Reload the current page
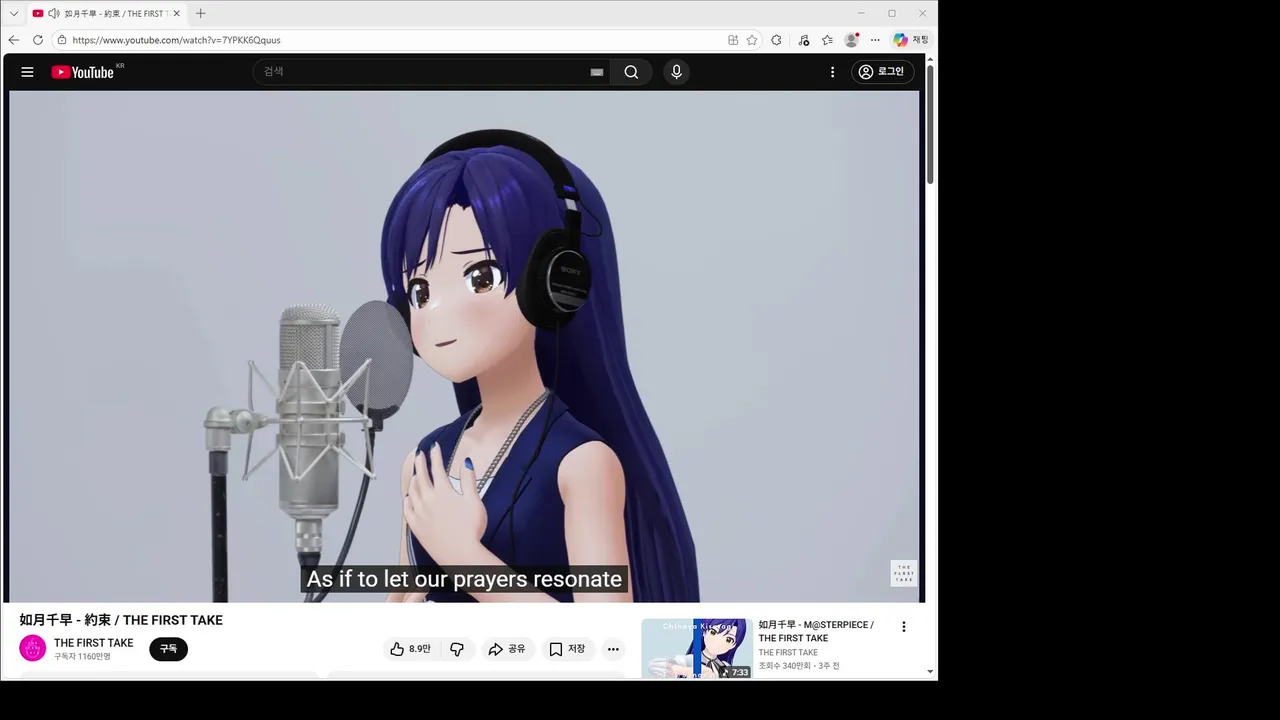The image size is (1280, 720). (38, 40)
